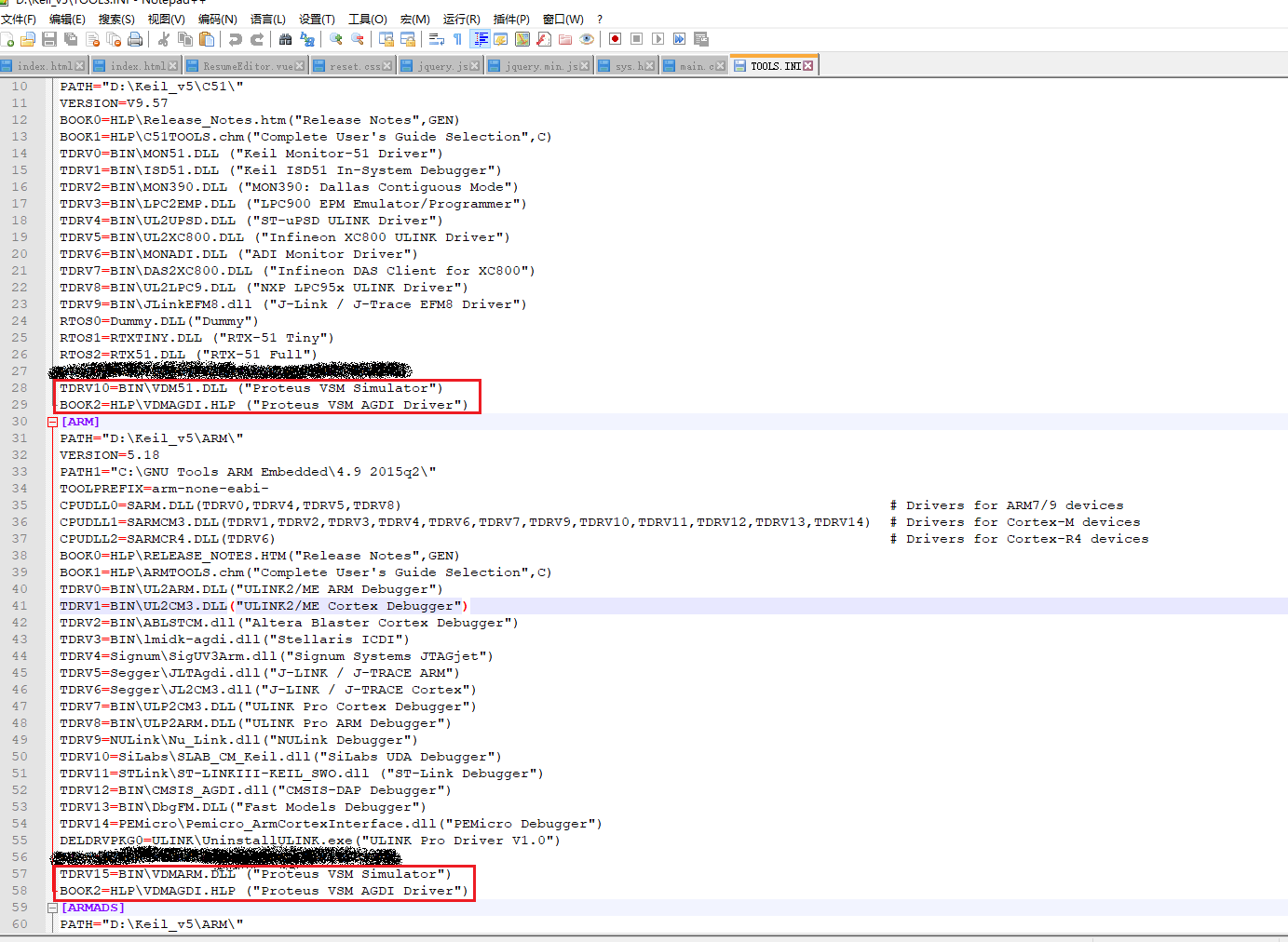Print the document using printer icon
The image size is (1288, 942).
(135, 39)
